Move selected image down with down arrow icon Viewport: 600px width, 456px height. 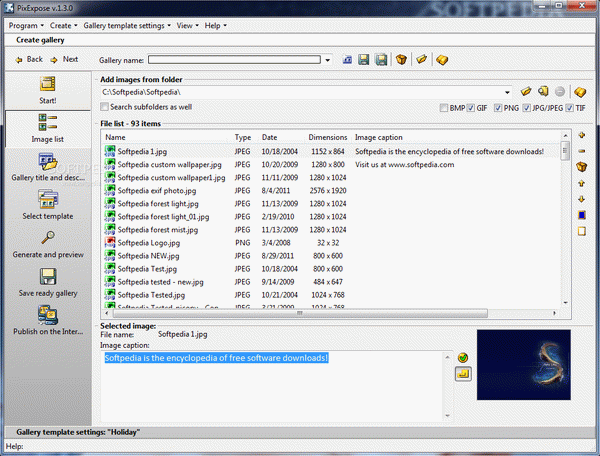pos(582,199)
